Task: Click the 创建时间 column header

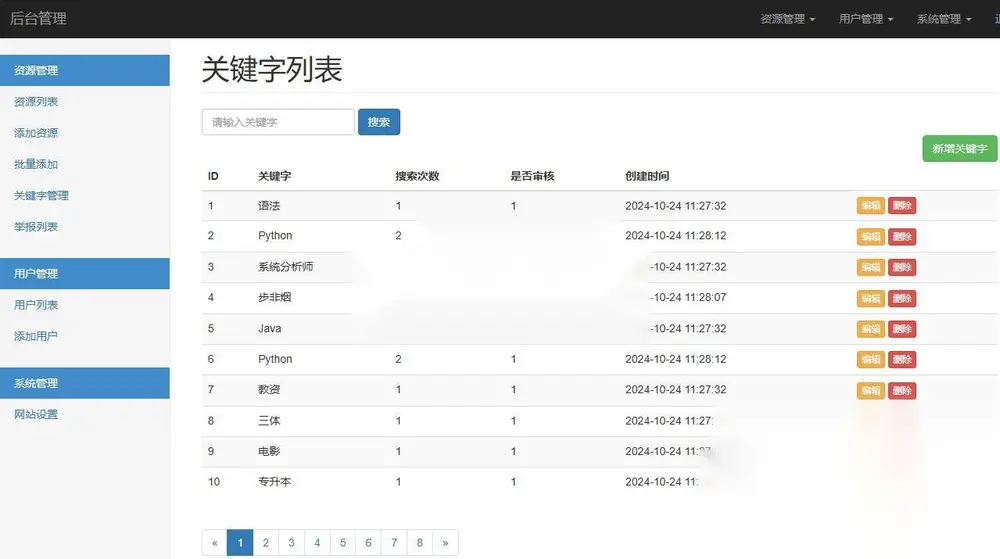Action: [x=647, y=176]
